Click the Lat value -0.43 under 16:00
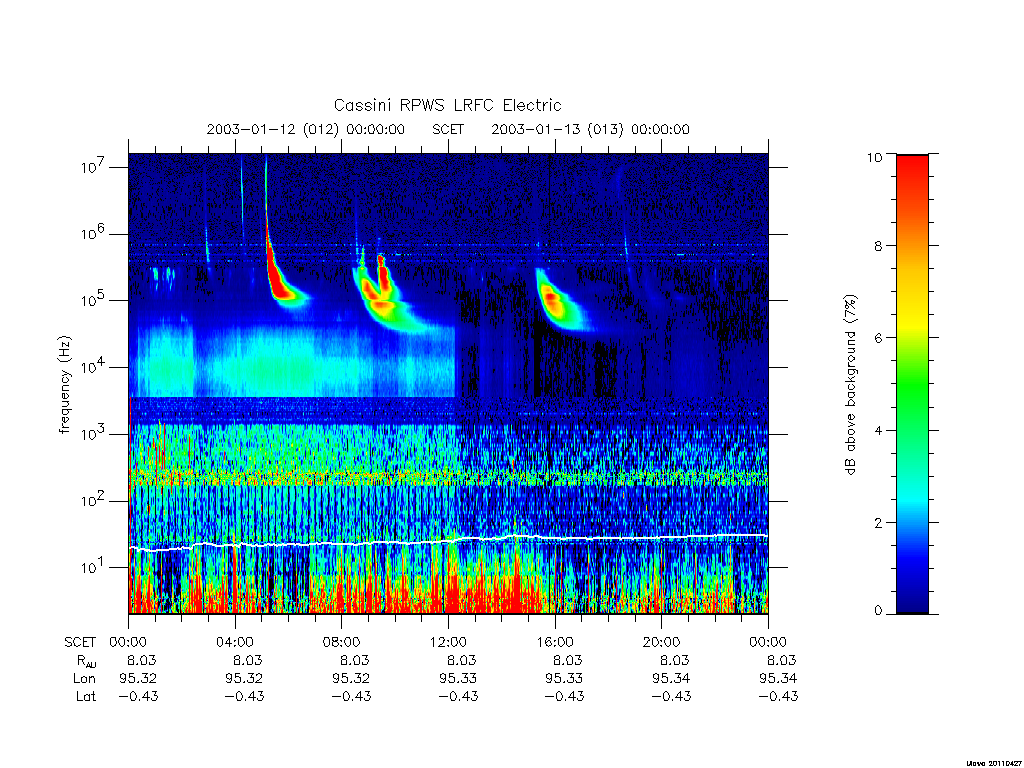Image resolution: width=1024 pixels, height=768 pixels. 564,696
